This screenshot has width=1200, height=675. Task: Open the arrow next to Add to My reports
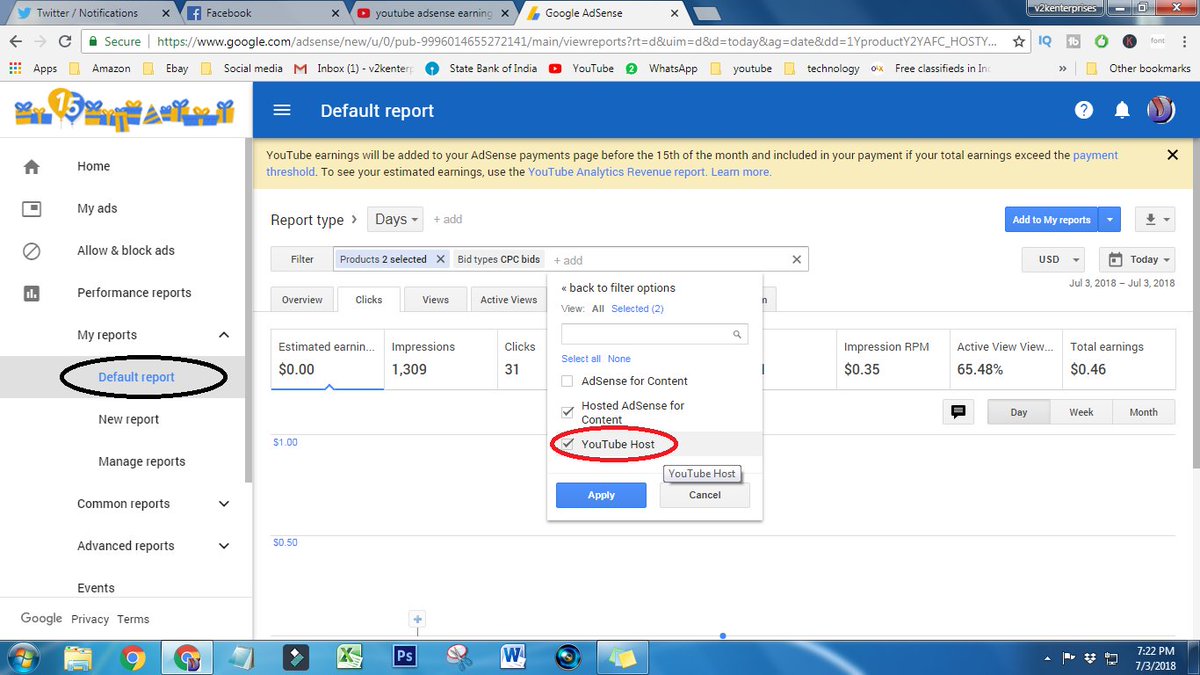pos(1109,219)
